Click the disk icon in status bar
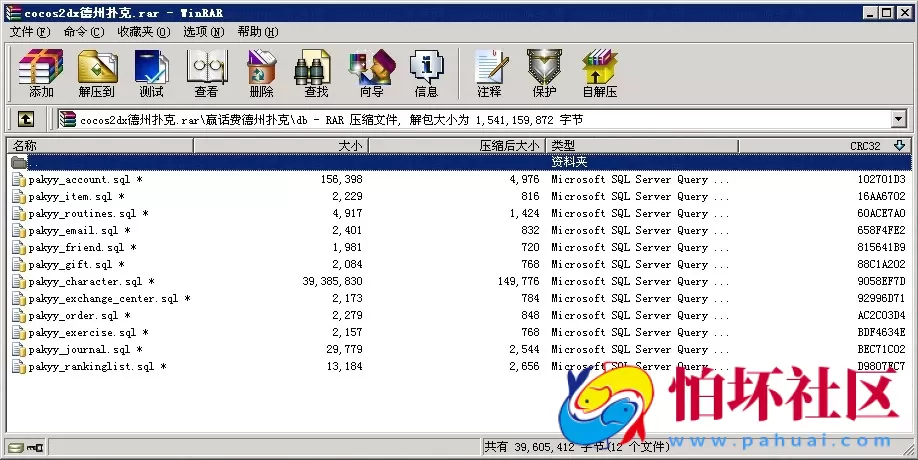918x460 pixels. [x=16, y=448]
